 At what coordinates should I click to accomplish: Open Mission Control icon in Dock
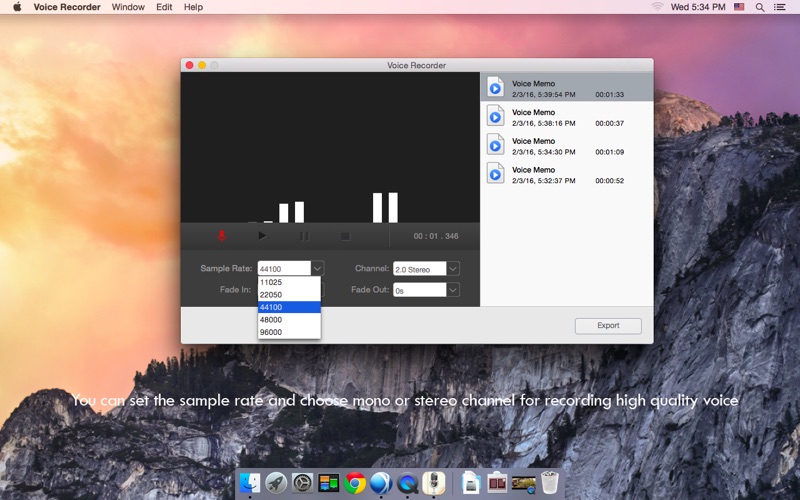329,482
